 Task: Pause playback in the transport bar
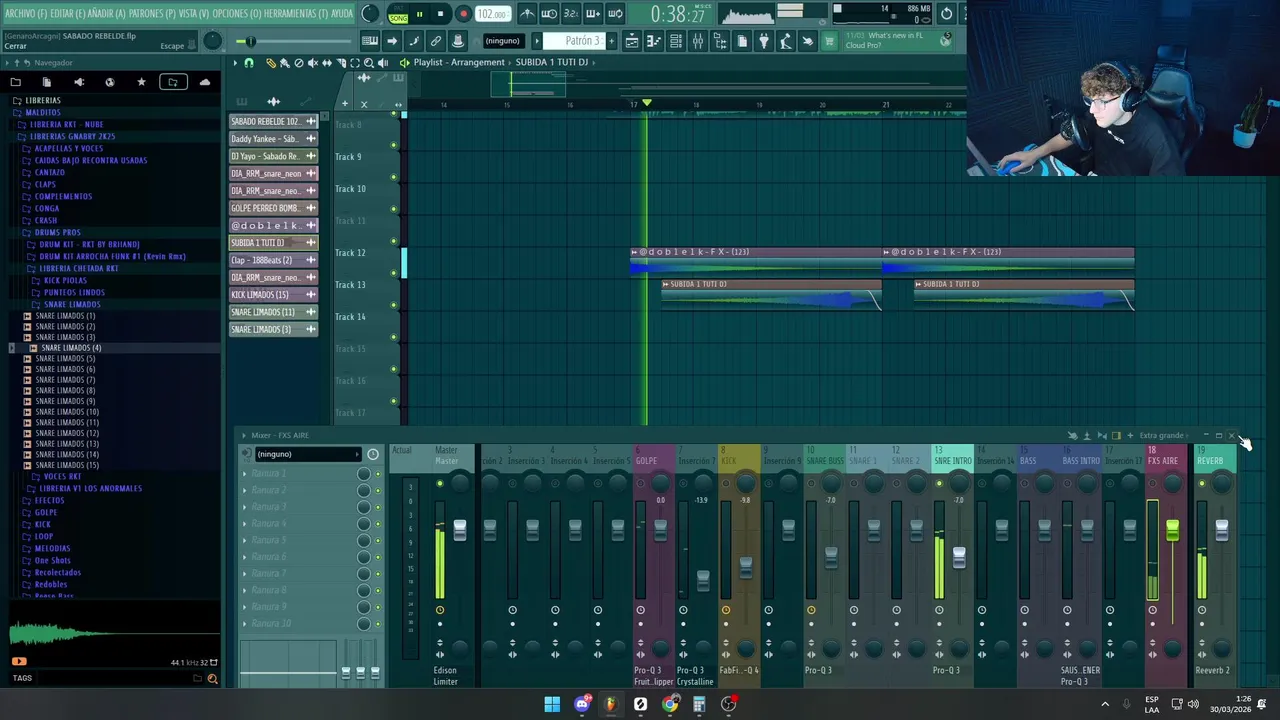(420, 14)
